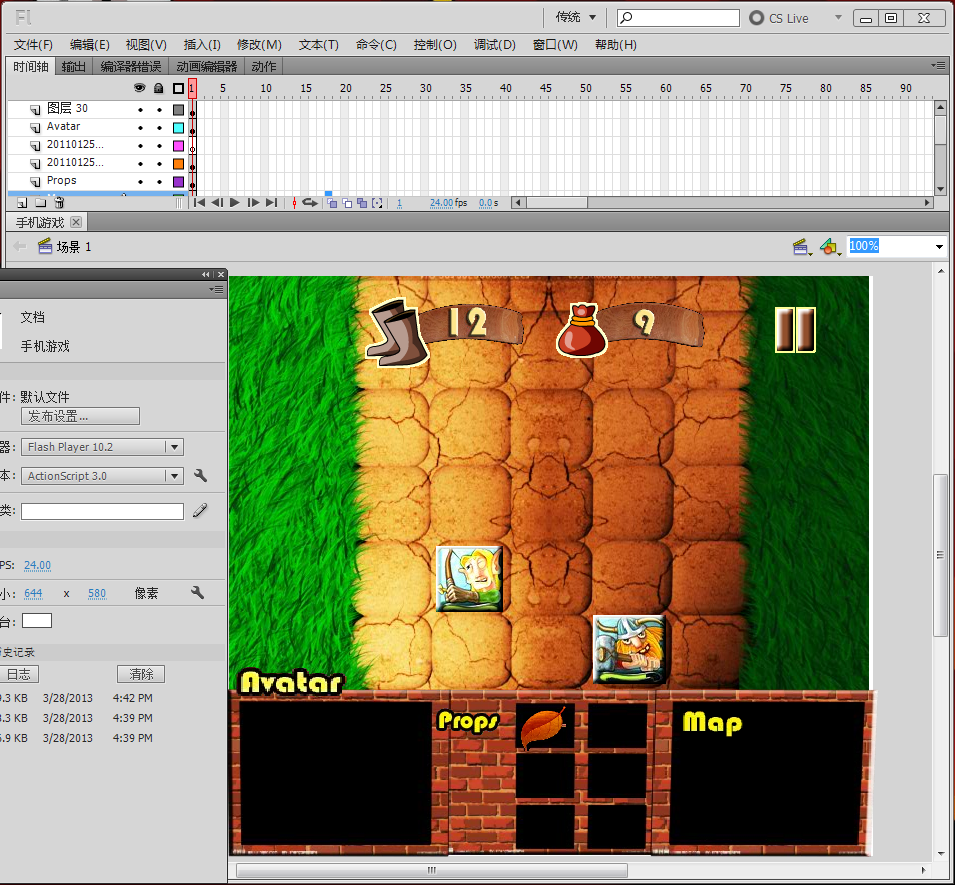Click the new layer icon below layers
The width and height of the screenshot is (955, 885).
pyautogui.click(x=22, y=203)
